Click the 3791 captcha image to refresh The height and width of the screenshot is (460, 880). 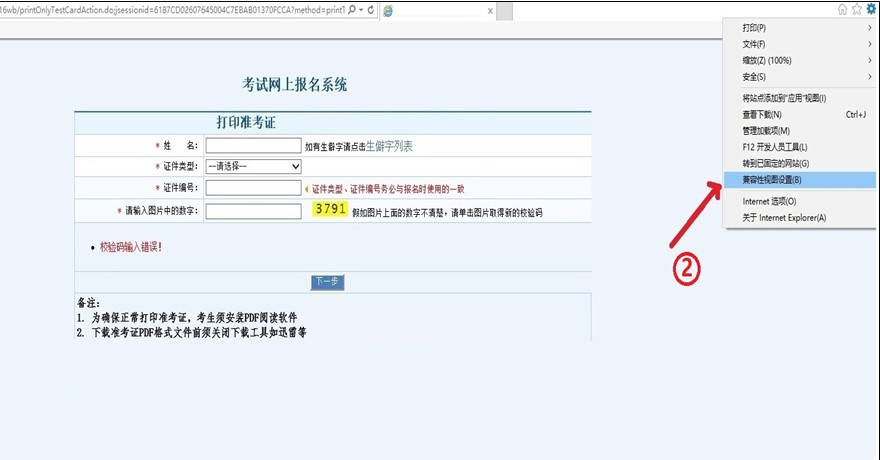pyautogui.click(x=329, y=210)
